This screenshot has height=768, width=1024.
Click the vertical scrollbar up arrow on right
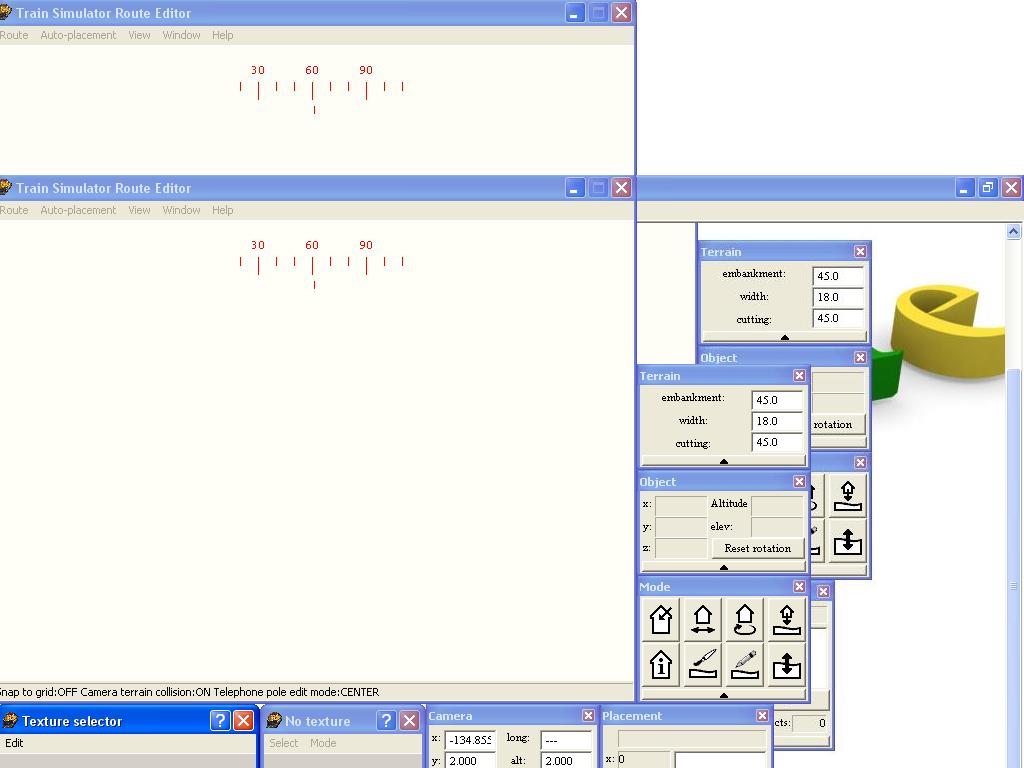(1013, 232)
